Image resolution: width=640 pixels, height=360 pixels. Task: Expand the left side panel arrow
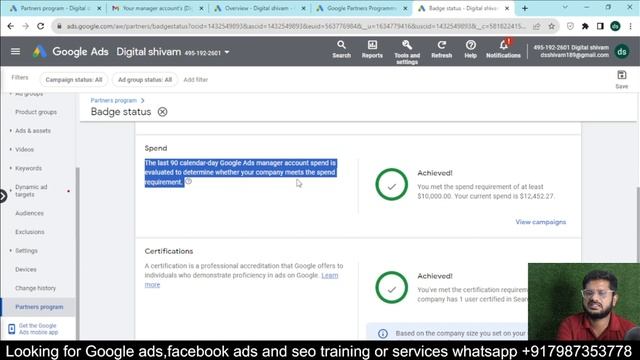coord(2,196)
